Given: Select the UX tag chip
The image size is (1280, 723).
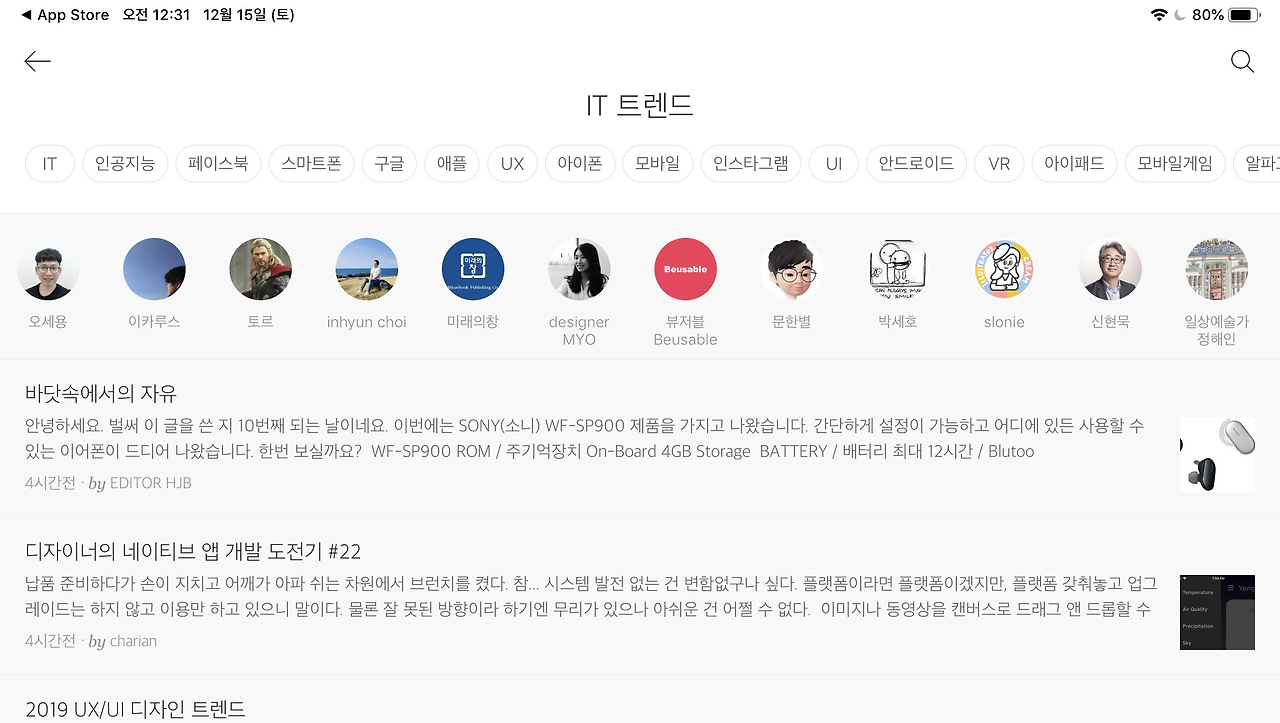Looking at the screenshot, I should coord(512,164).
